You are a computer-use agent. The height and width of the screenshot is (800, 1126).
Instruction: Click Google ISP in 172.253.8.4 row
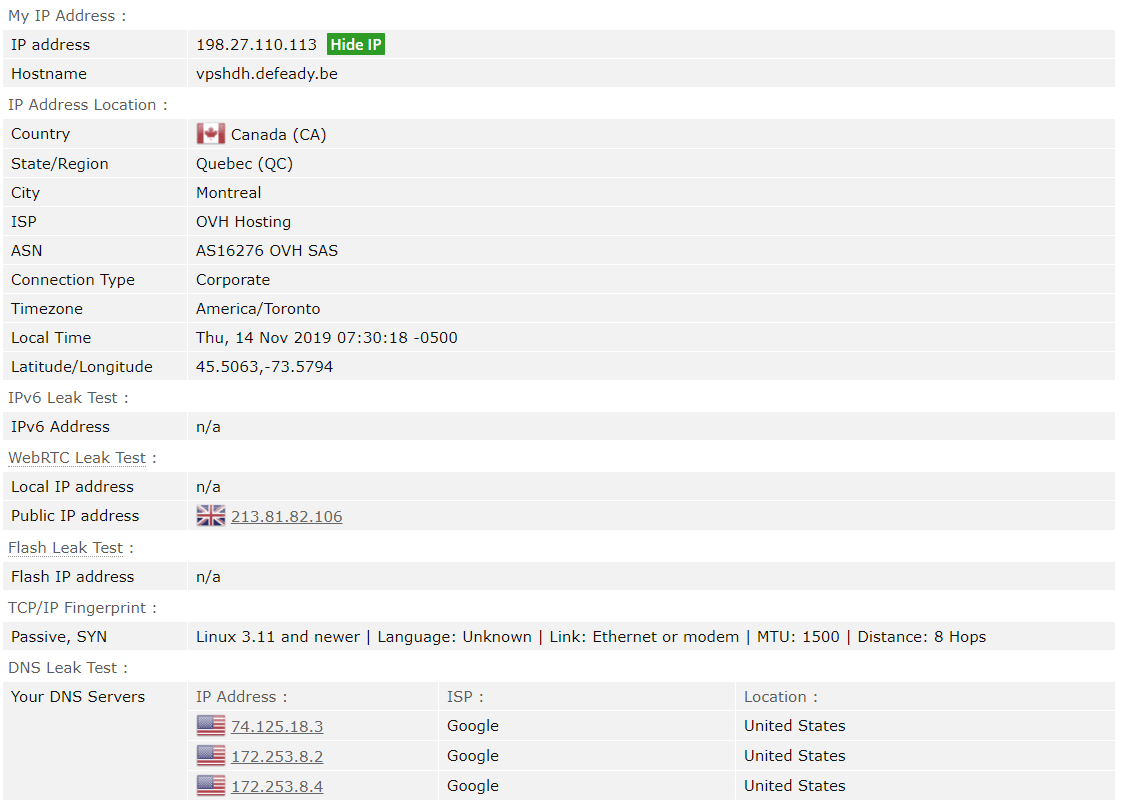point(473,786)
